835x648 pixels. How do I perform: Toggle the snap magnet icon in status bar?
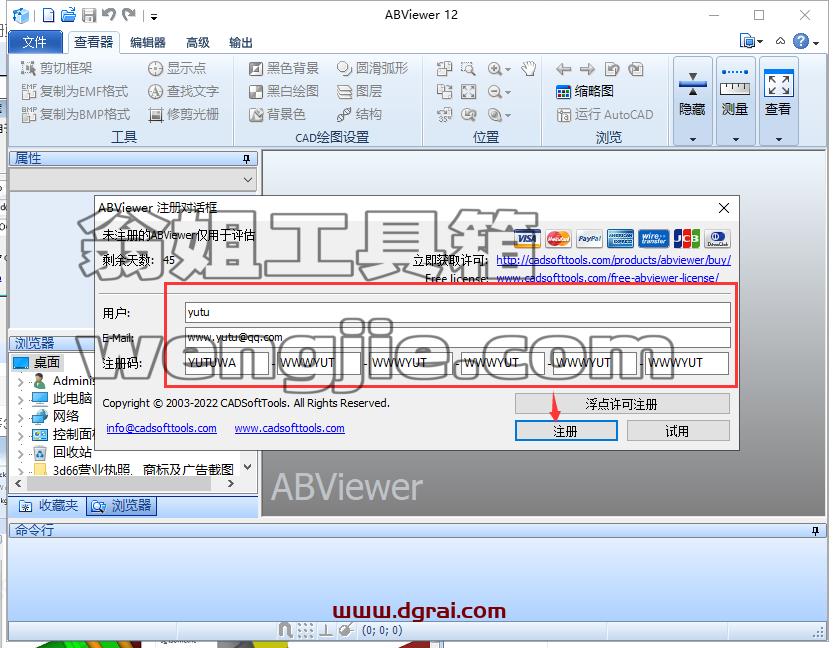click(285, 630)
